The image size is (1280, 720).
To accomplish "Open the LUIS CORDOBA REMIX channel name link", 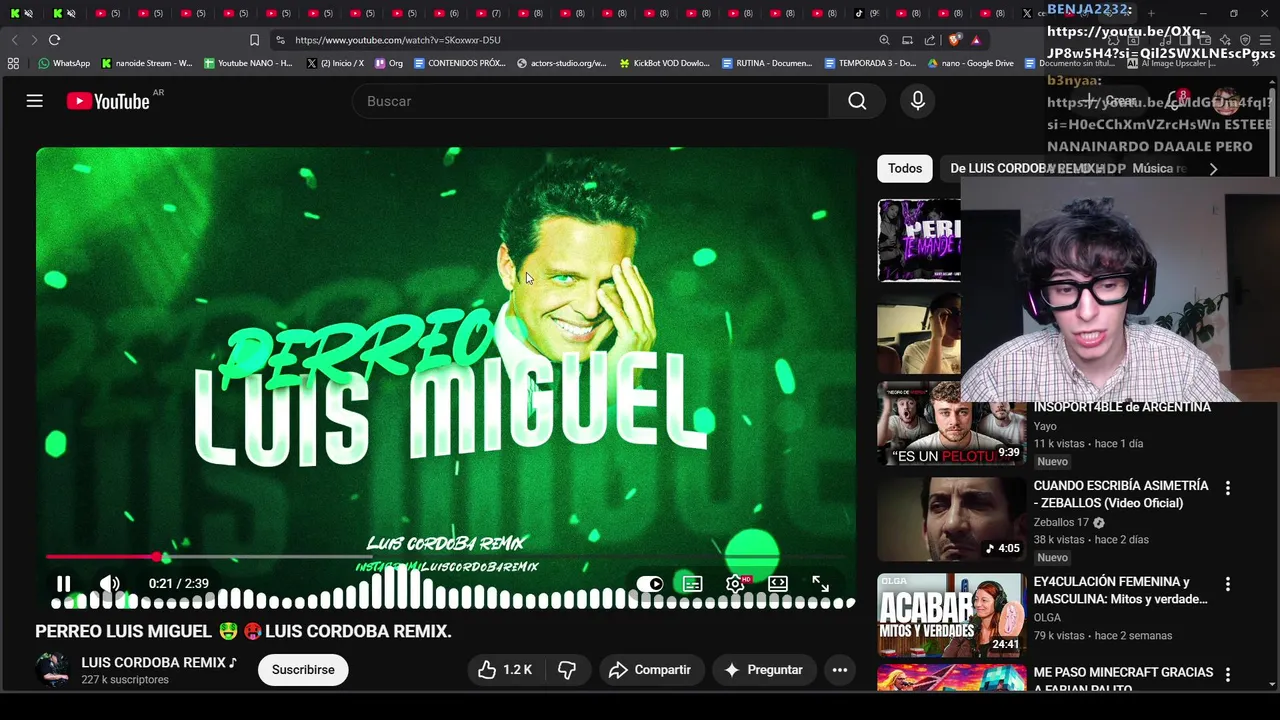I will click(159, 662).
